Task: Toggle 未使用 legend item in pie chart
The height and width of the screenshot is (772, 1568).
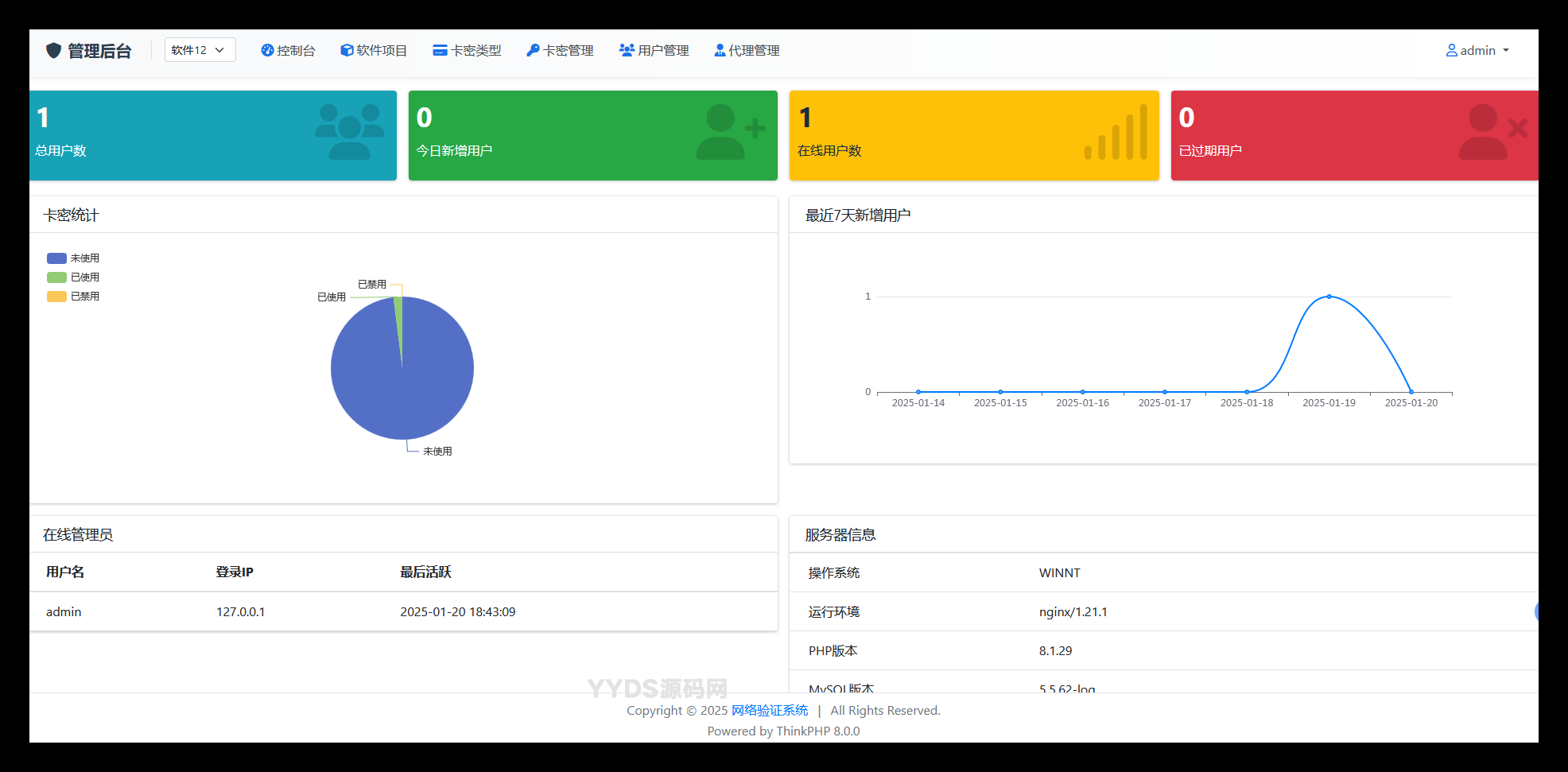Action: [73, 258]
